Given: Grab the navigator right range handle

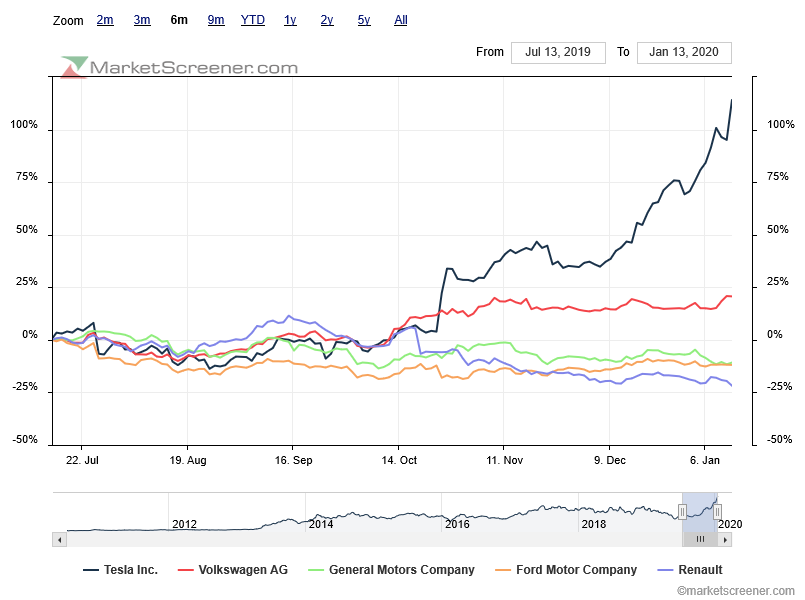Looking at the screenshot, I should tap(717, 512).
